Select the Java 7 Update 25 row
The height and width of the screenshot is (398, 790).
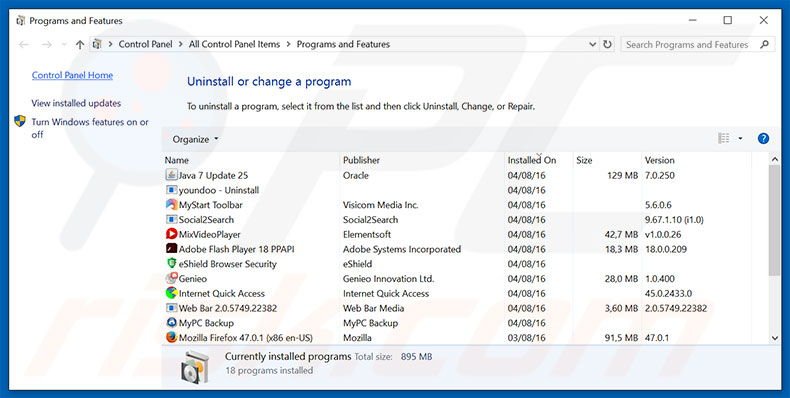coord(466,175)
